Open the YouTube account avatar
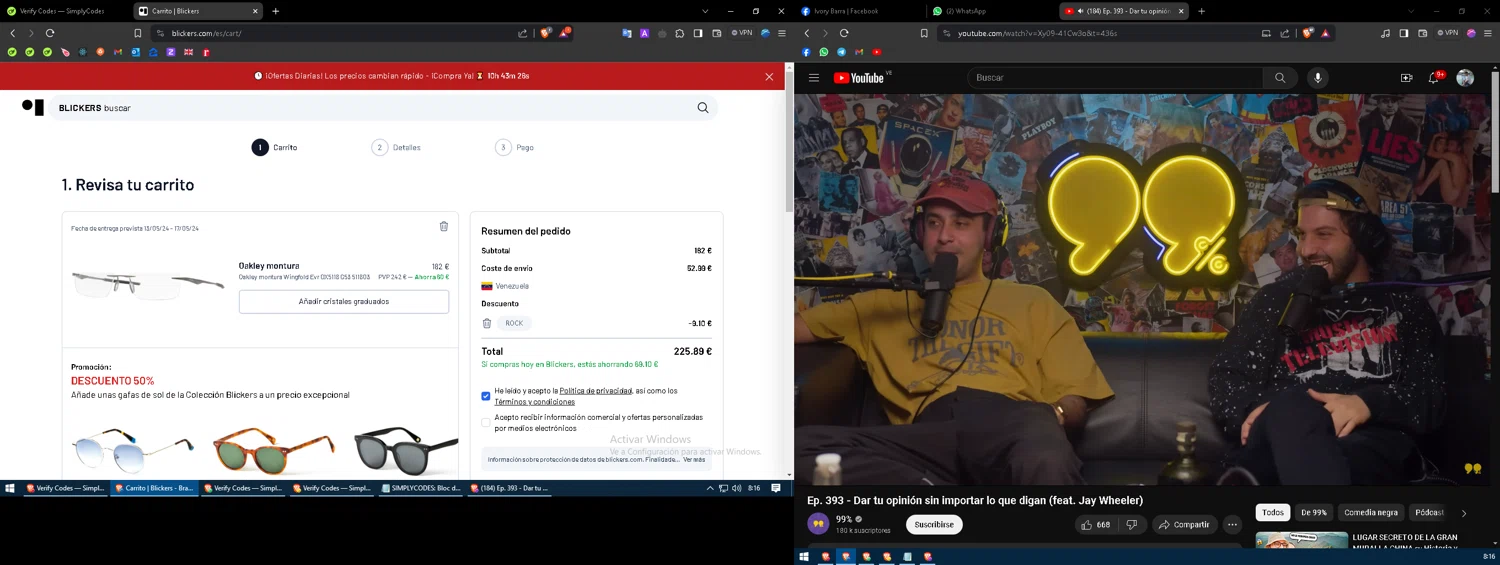 click(1465, 78)
